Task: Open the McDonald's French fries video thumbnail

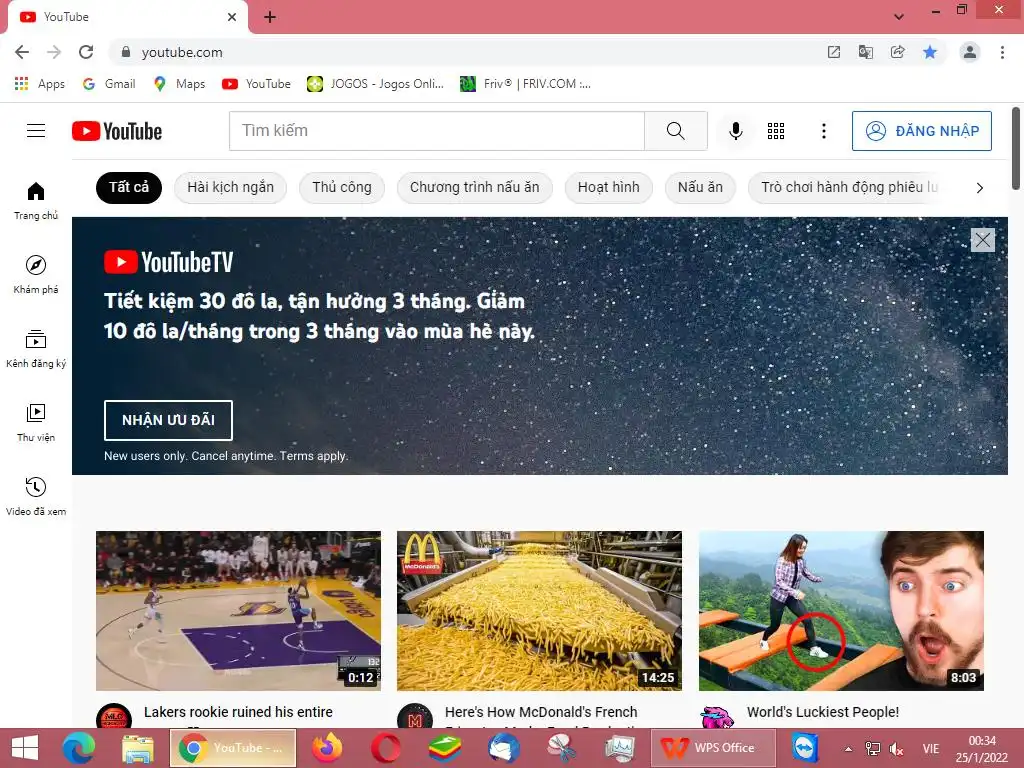Action: click(x=539, y=611)
